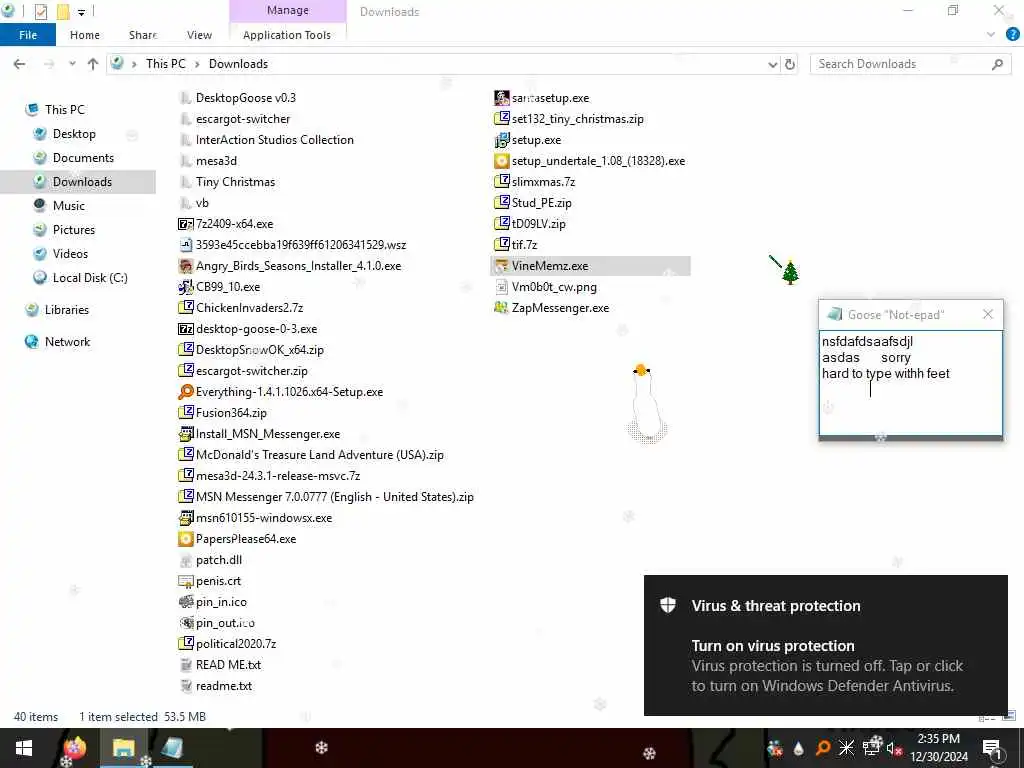Click the msn610155-windowsx.exe icon

tap(185, 518)
